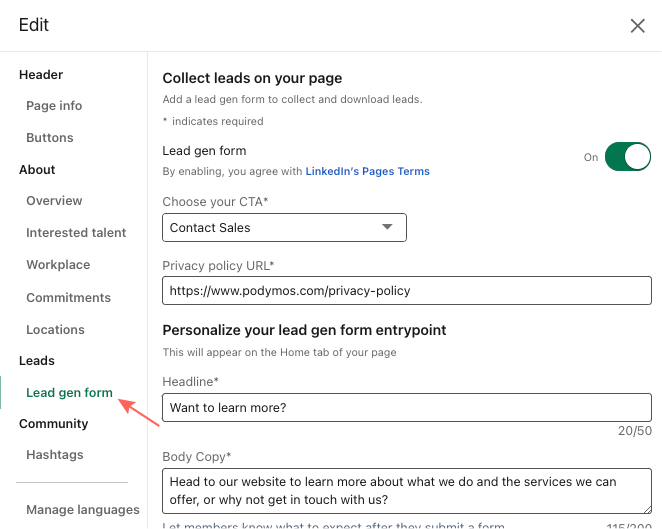
Task: Click the Contact Sales dropdown arrow
Action: click(x=388, y=228)
